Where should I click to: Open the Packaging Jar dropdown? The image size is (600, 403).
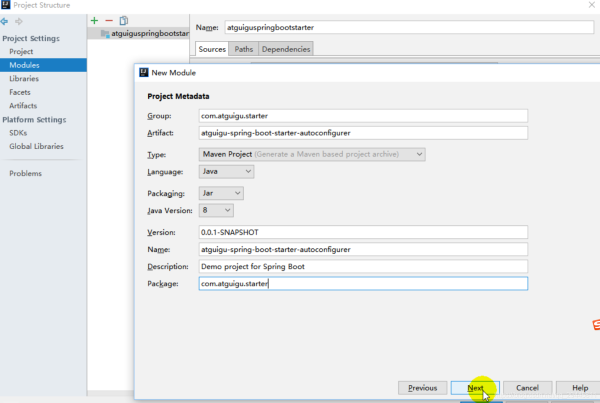pyautogui.click(x=221, y=193)
